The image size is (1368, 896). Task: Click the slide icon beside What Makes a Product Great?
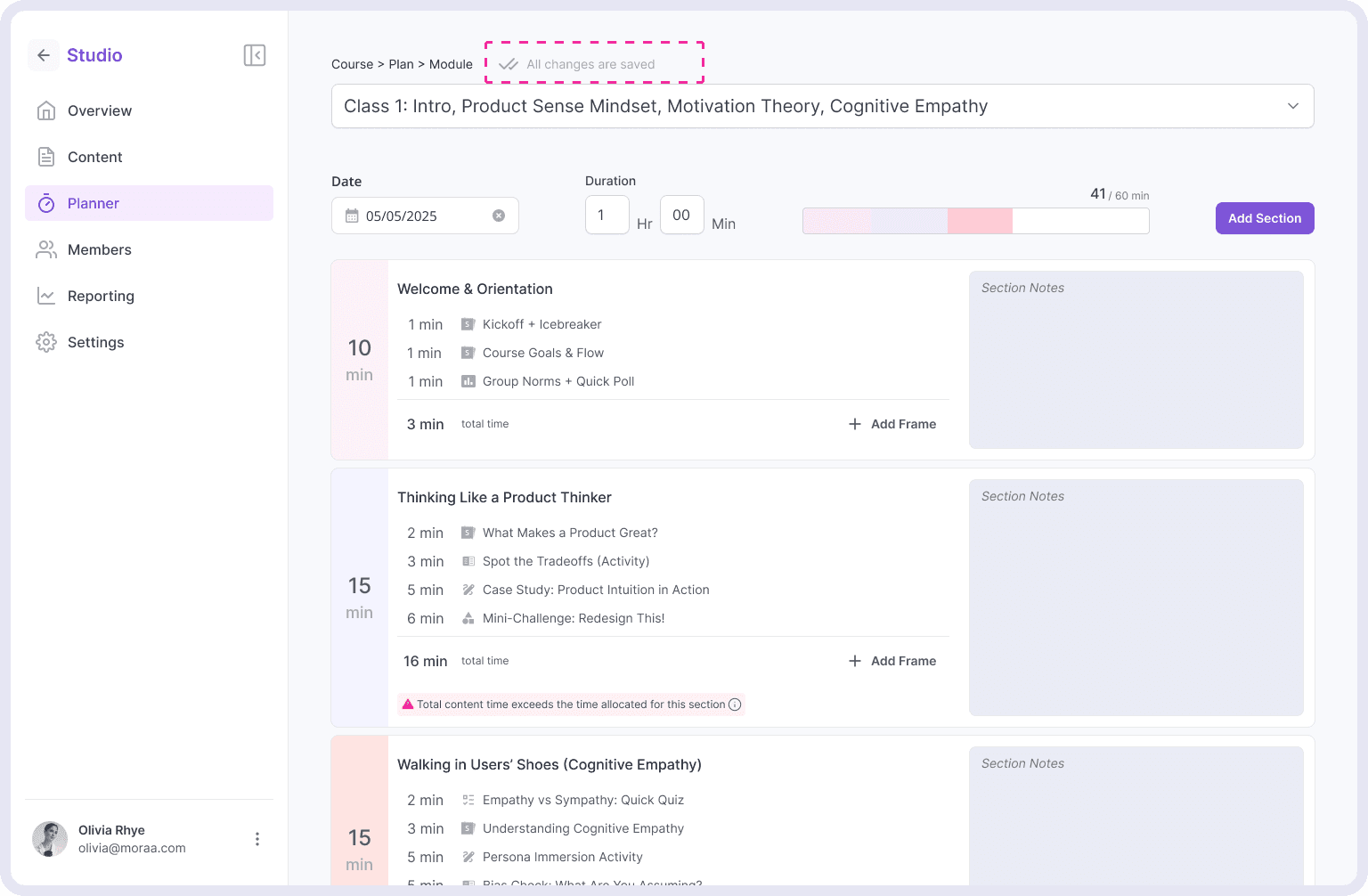468,533
